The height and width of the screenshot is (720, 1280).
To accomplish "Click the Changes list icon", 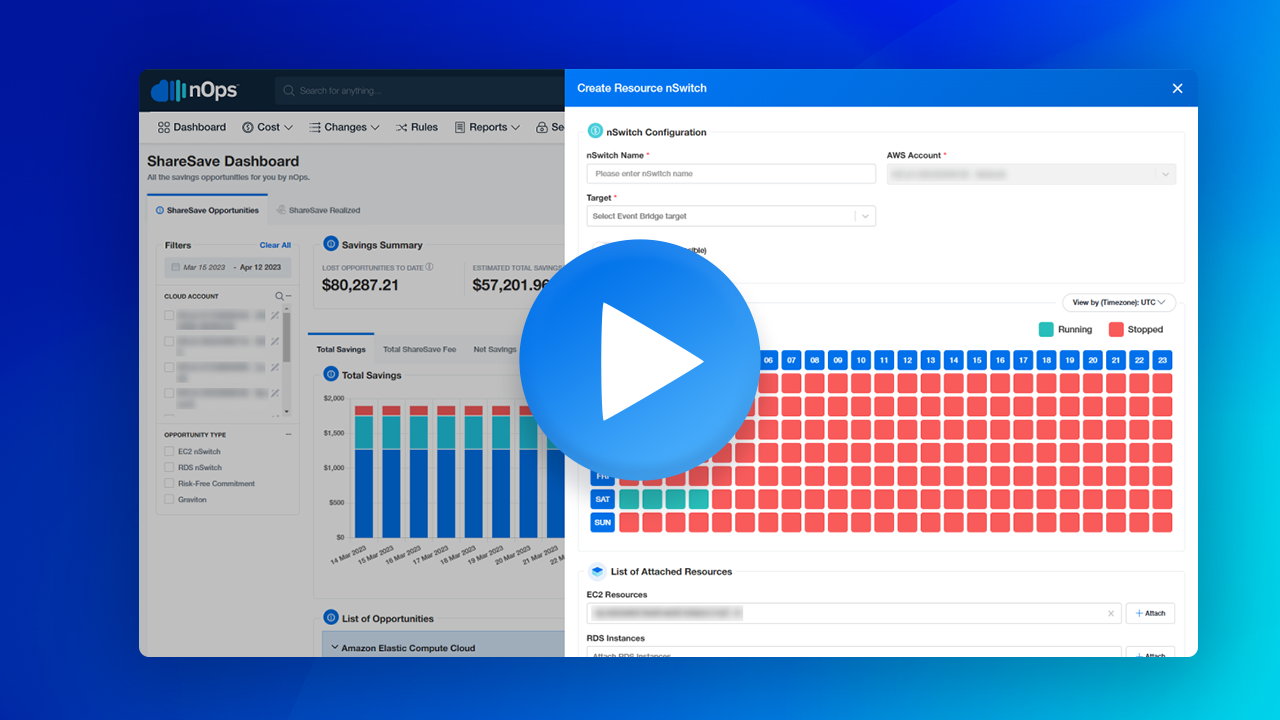I will coord(314,127).
